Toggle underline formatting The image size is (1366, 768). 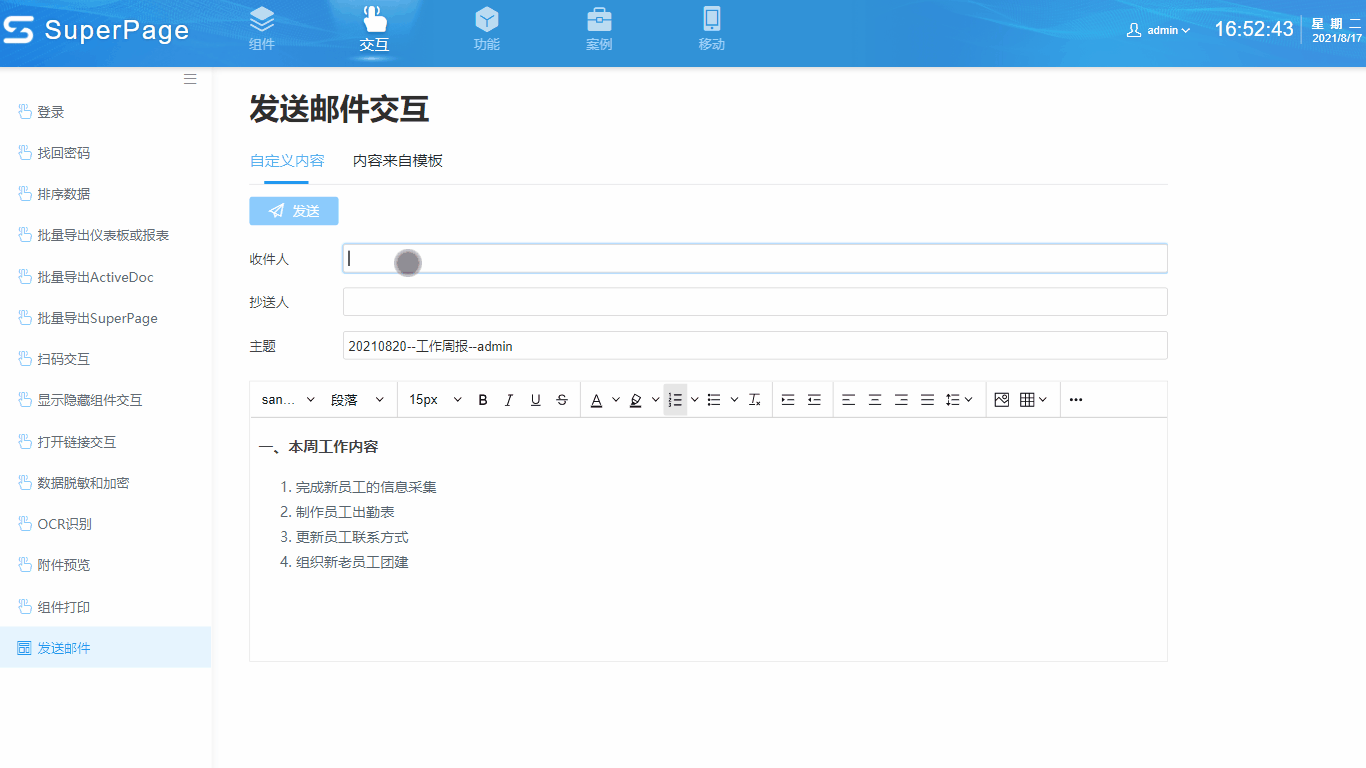535,399
